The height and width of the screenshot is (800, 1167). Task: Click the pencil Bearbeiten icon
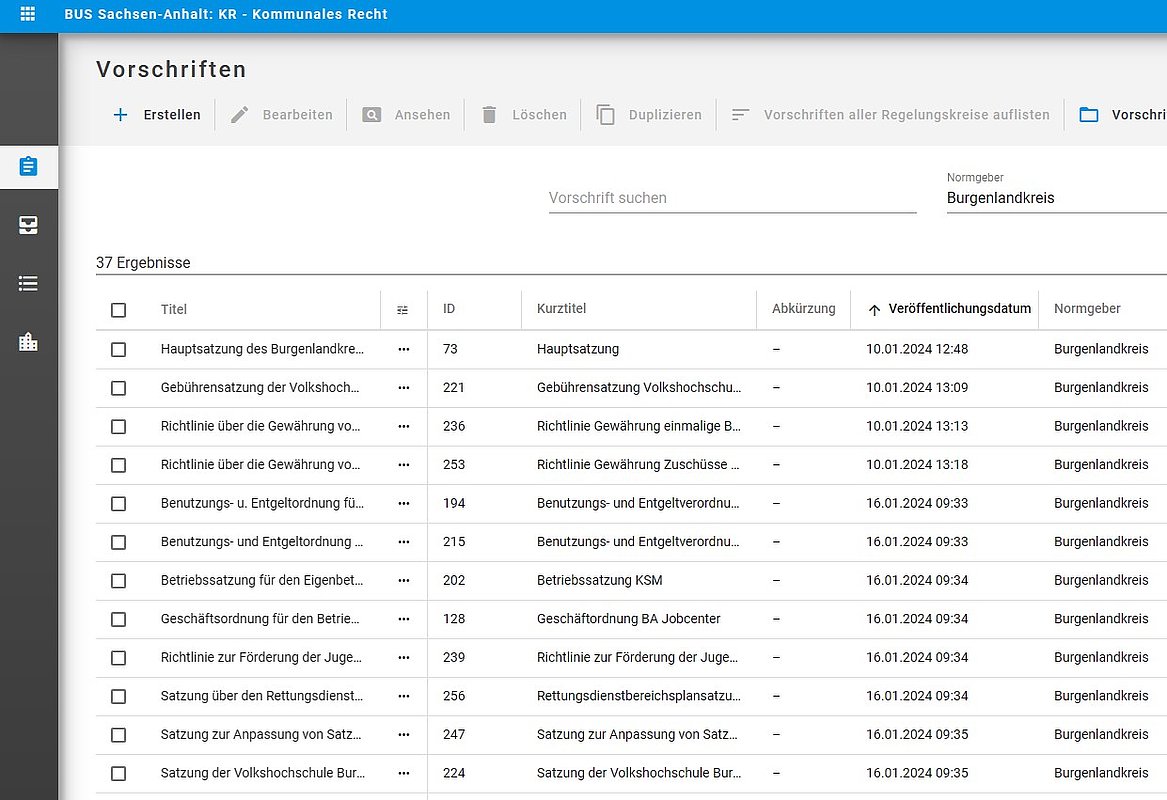tap(240, 115)
